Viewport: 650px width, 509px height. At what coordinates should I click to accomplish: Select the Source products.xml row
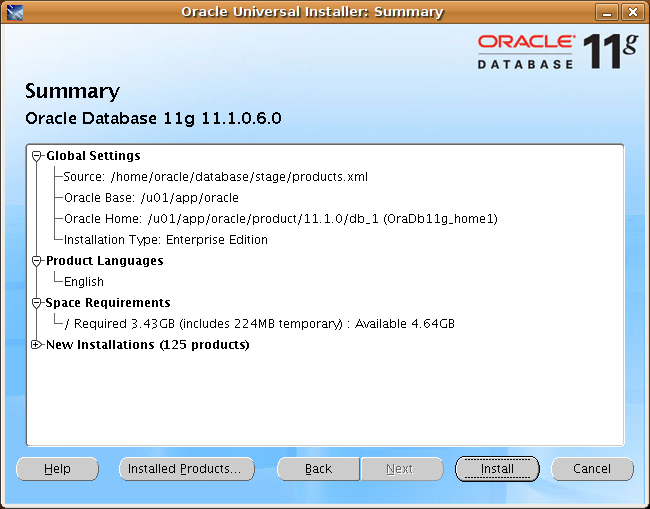pos(216,177)
